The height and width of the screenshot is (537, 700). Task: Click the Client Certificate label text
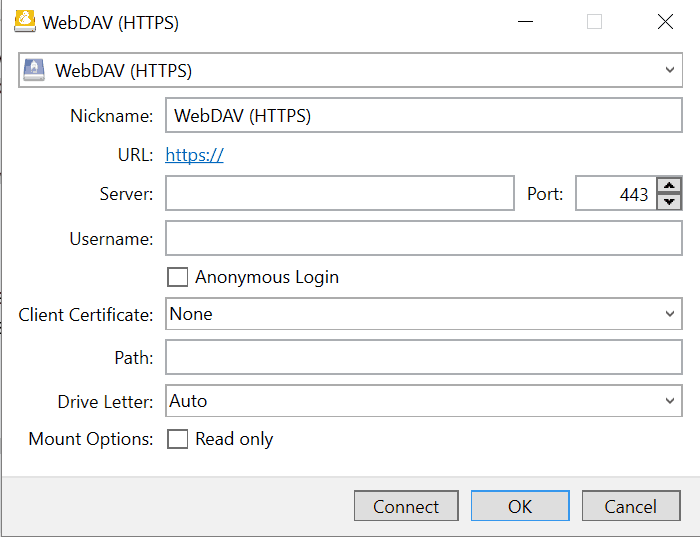86,315
